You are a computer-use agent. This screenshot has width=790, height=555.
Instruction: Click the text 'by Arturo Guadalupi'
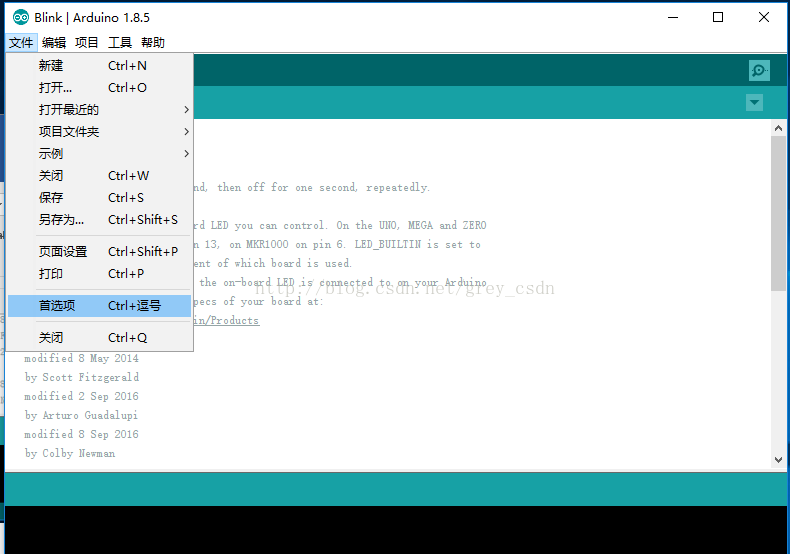pos(81,415)
